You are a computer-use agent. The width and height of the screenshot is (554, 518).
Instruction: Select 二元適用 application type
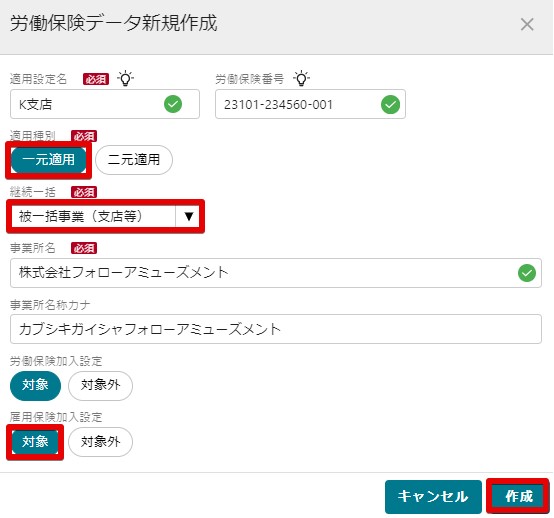[134, 160]
